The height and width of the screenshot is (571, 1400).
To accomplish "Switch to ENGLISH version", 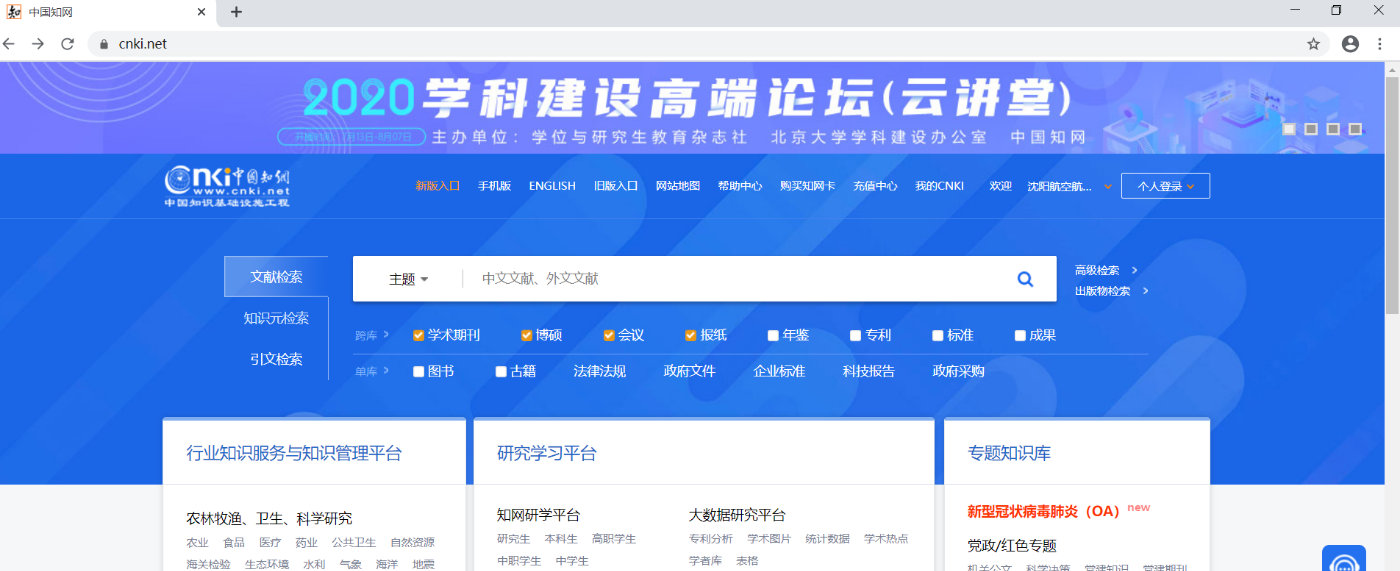I will 552,186.
